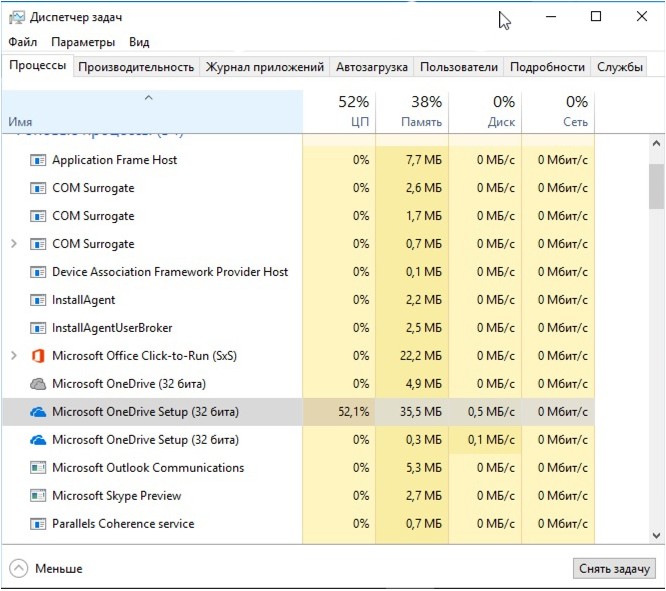Click blue cloud icon of highlighted OneDrive Setup
Viewport: 666px width, 591px height.
click(x=38, y=412)
